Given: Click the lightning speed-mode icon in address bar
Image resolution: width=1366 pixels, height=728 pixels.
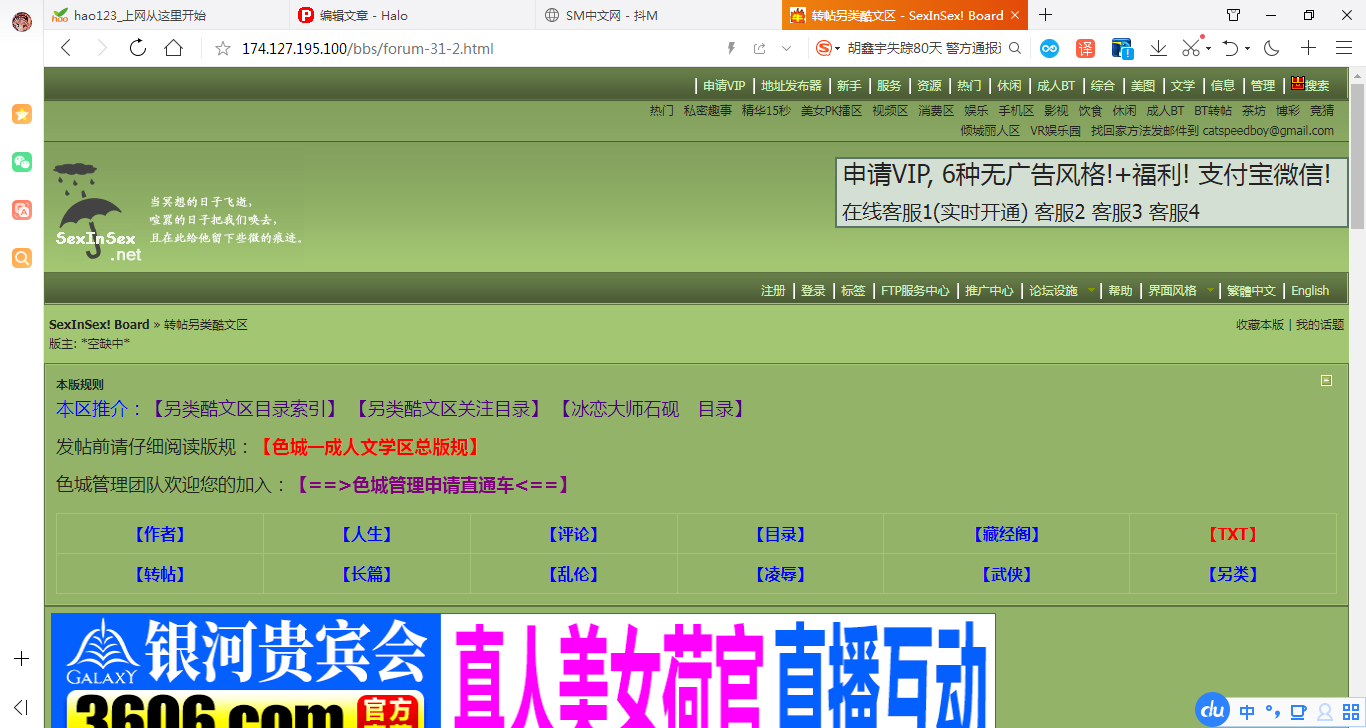Looking at the screenshot, I should [731, 48].
